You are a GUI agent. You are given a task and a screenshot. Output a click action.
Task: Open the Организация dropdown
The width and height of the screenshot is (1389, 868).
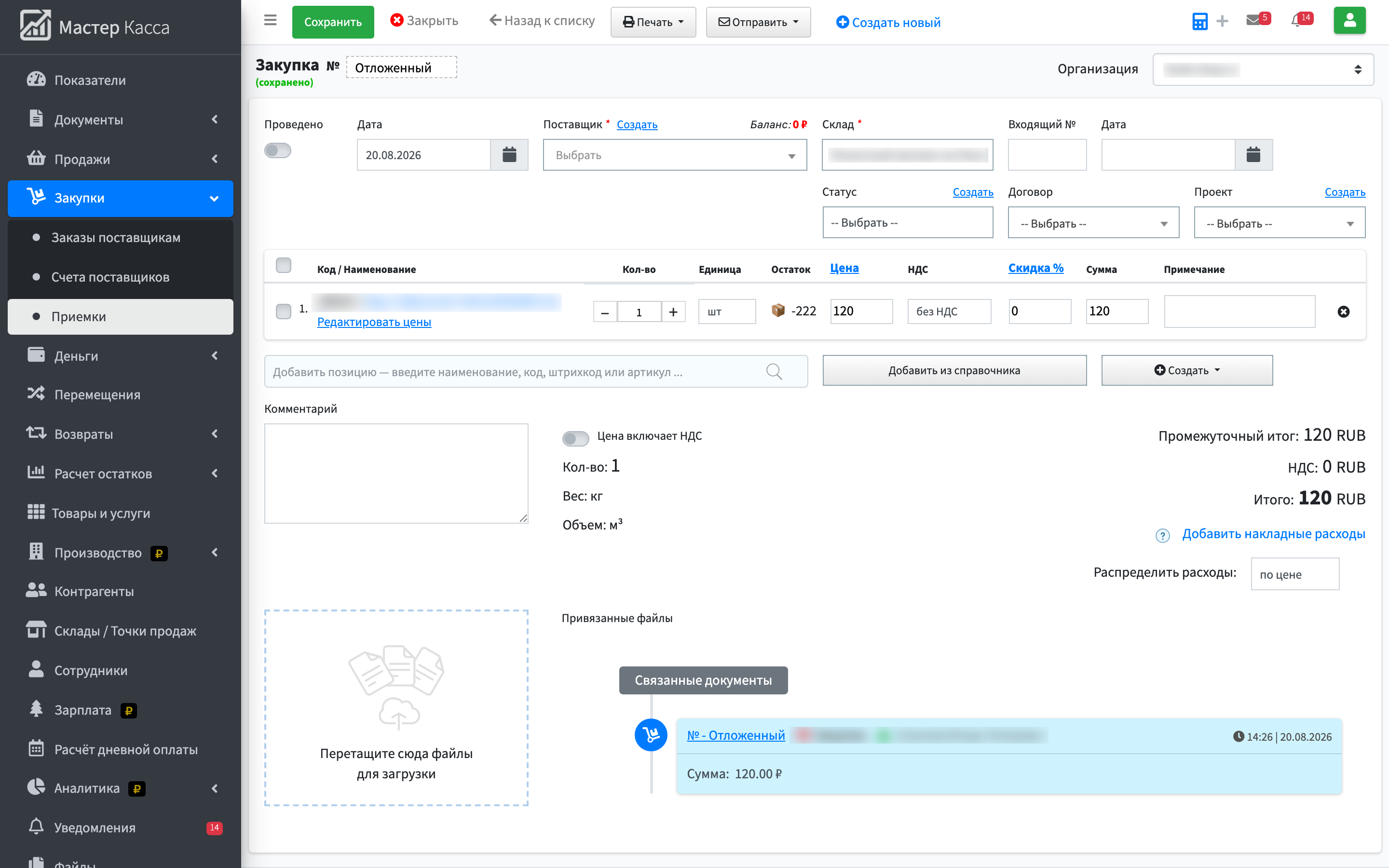(x=1263, y=69)
